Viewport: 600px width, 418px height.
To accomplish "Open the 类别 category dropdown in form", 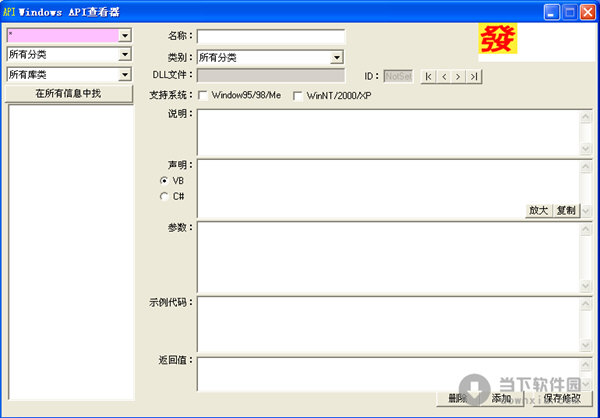I will [337, 57].
